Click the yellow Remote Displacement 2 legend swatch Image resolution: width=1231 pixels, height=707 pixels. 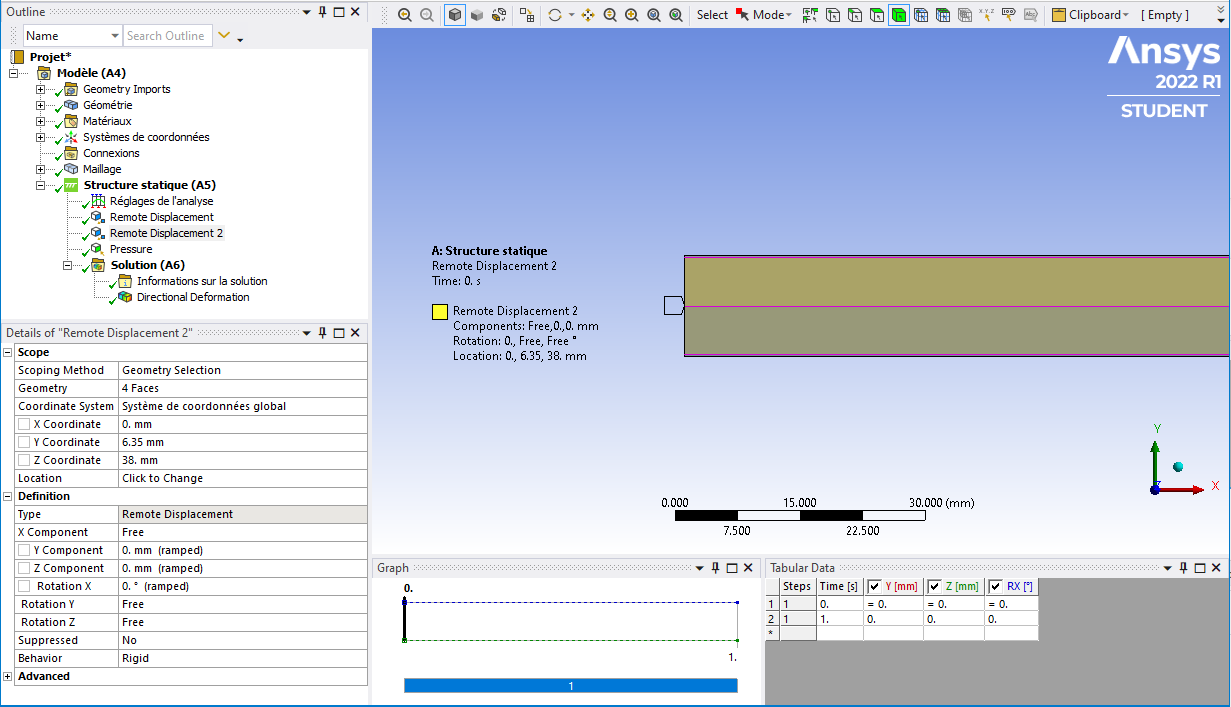point(439,311)
